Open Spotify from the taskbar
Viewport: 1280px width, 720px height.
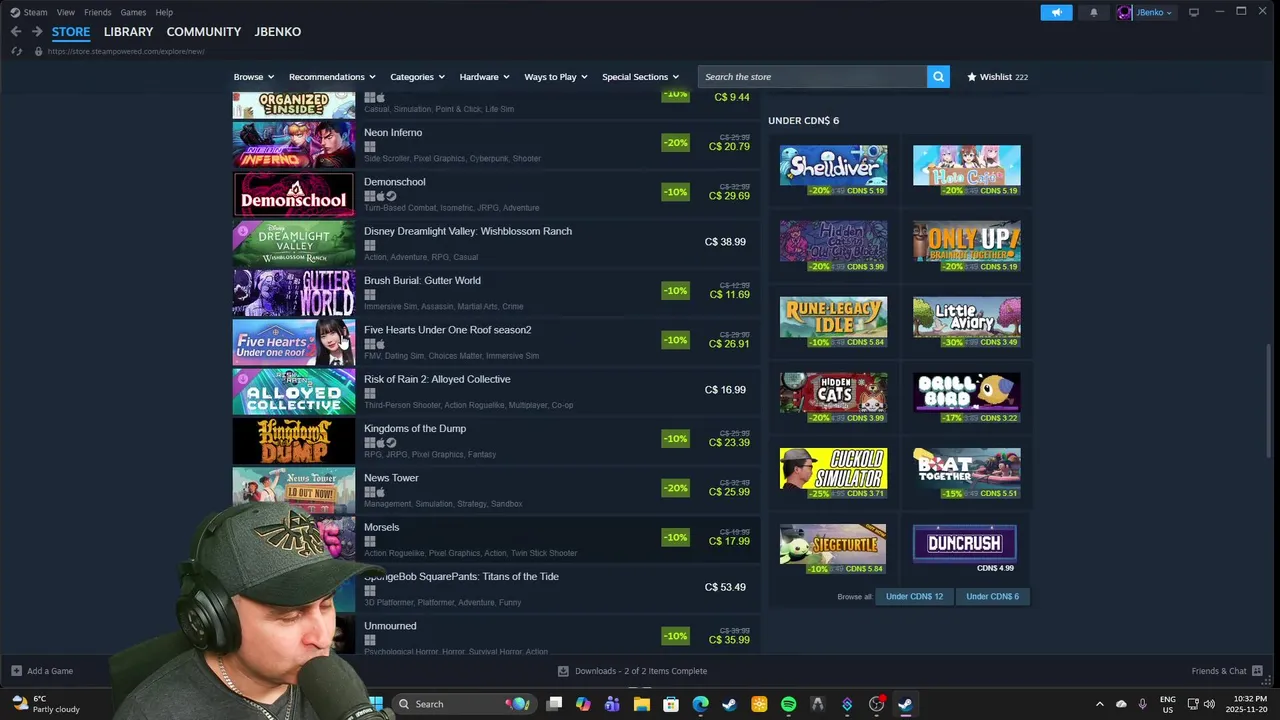click(788, 704)
